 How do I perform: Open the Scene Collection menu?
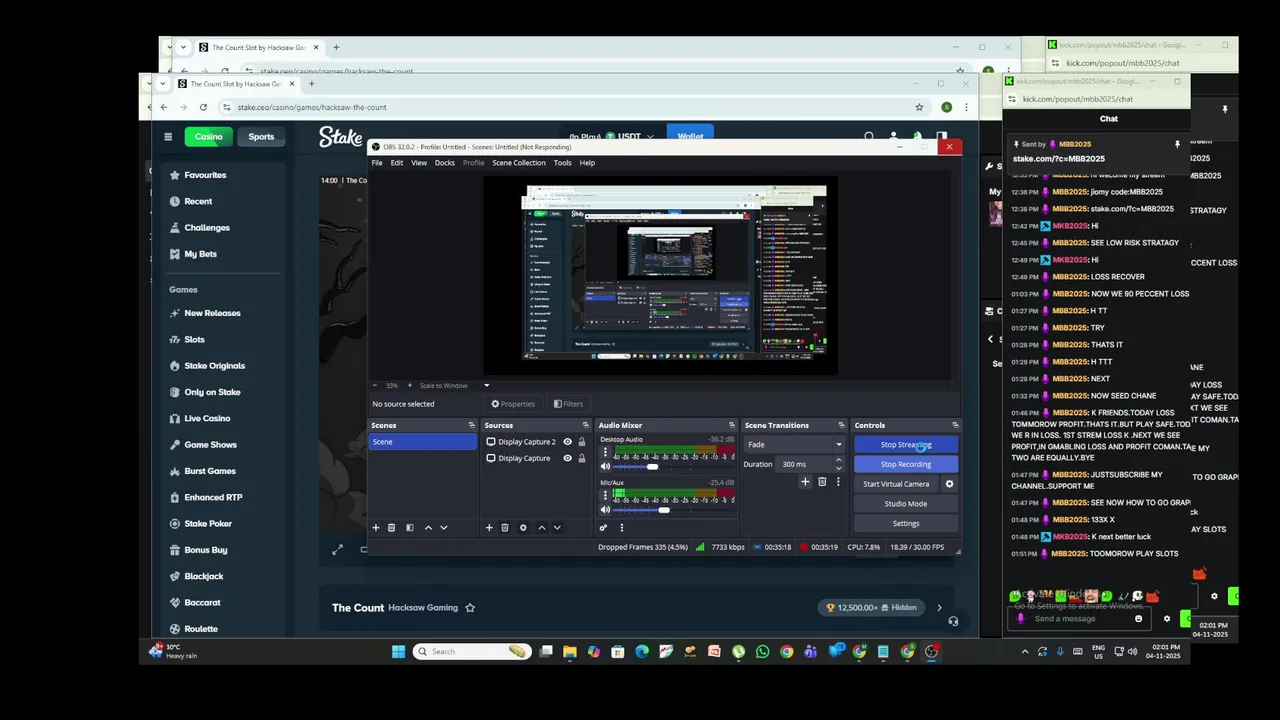coord(519,163)
